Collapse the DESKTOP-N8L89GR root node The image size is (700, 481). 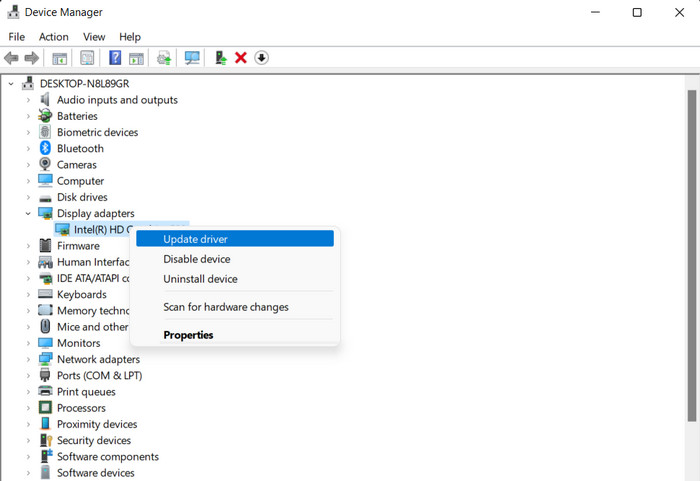tap(11, 84)
